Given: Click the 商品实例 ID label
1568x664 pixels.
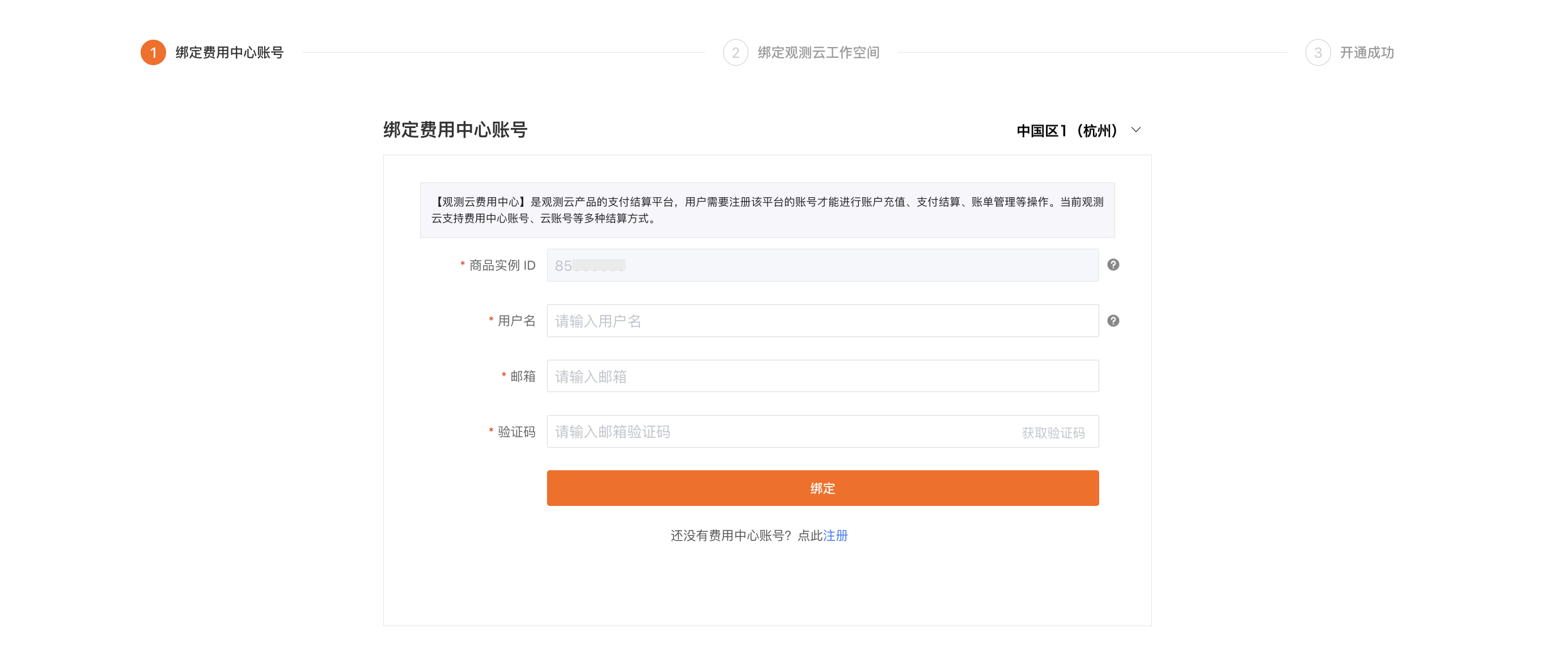Looking at the screenshot, I should coord(502,265).
